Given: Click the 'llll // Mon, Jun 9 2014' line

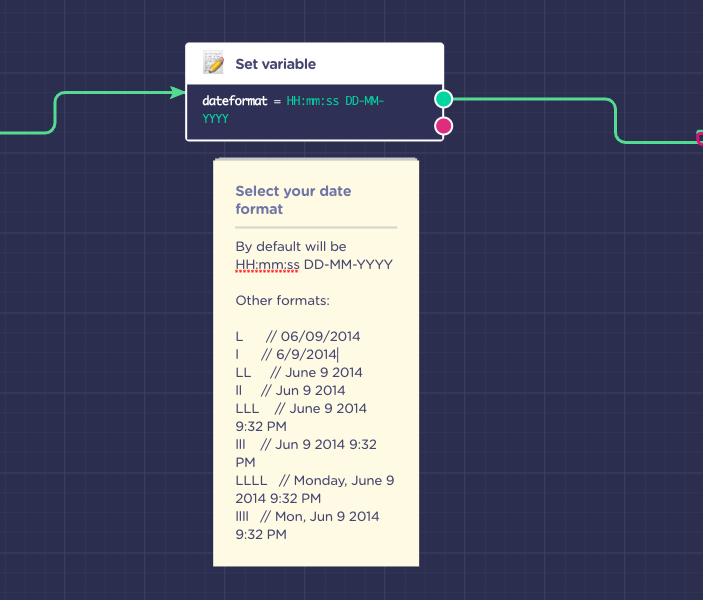Looking at the screenshot, I should pyautogui.click(x=308, y=517).
